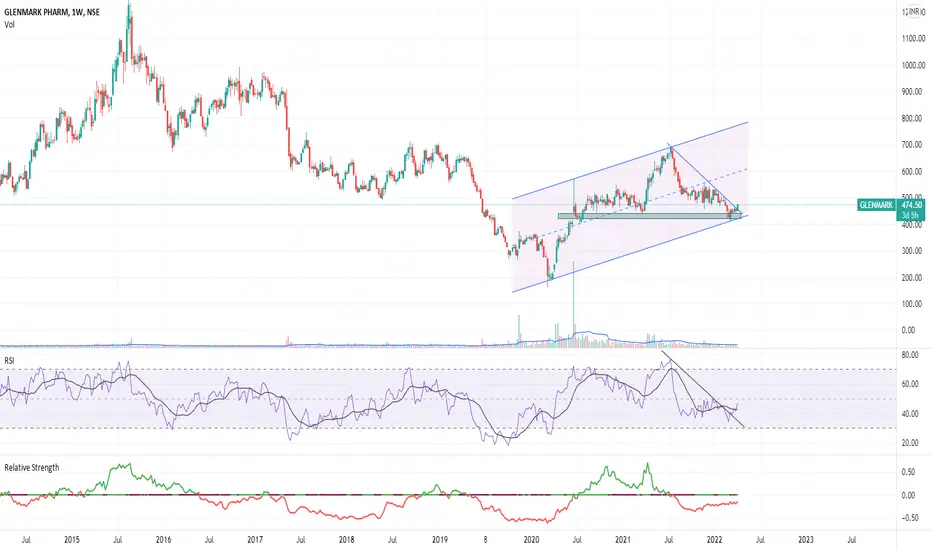The width and height of the screenshot is (932, 550).
Task: Click the 300.00 price scale label
Action: [912, 251]
